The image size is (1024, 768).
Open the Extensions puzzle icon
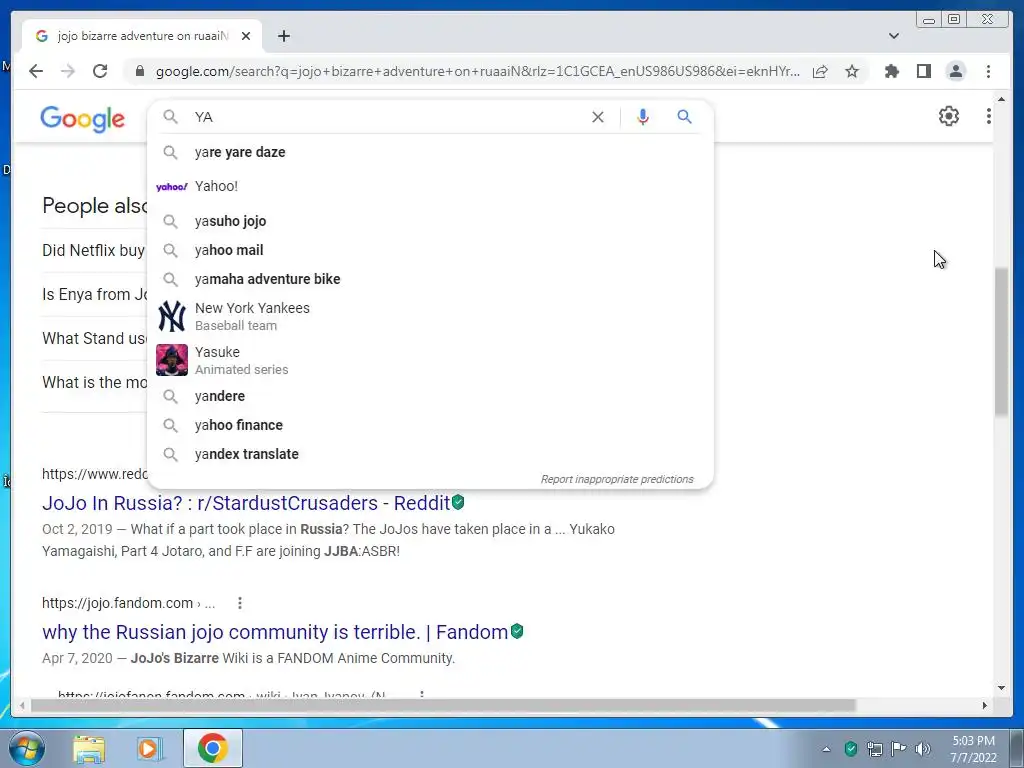click(x=891, y=71)
